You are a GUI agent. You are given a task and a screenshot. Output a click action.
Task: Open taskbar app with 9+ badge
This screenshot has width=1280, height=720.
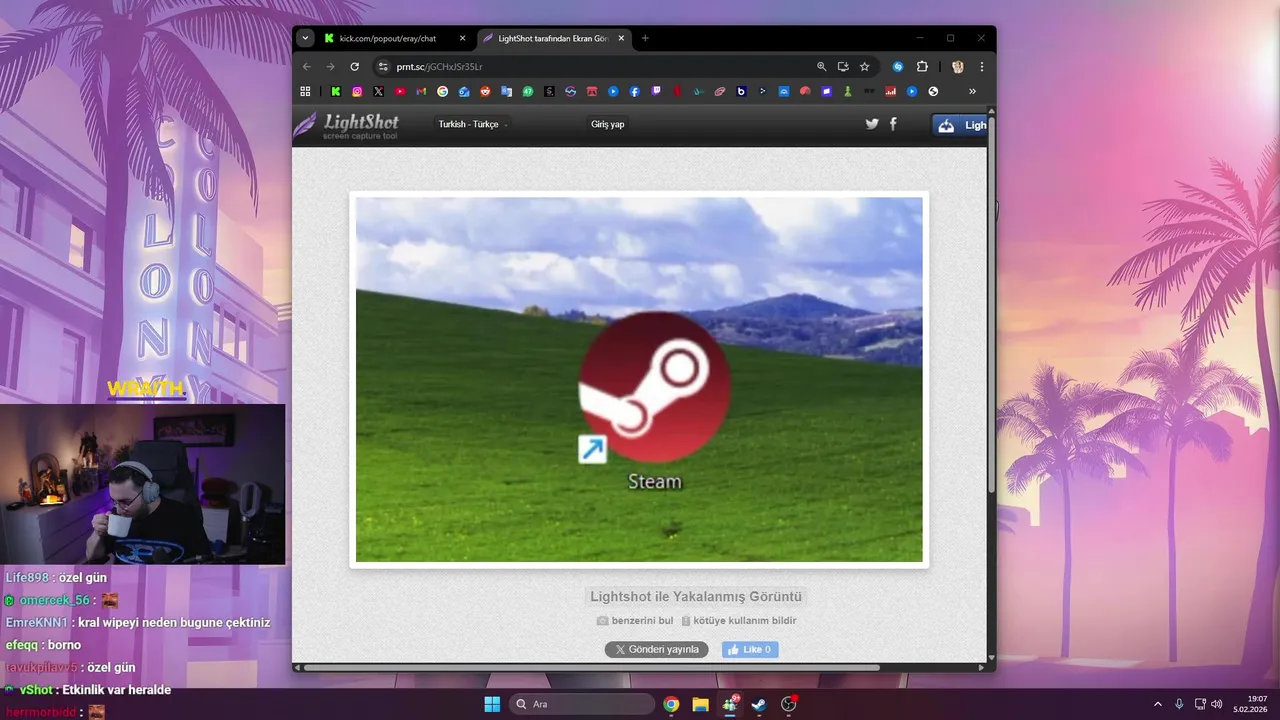click(730, 704)
